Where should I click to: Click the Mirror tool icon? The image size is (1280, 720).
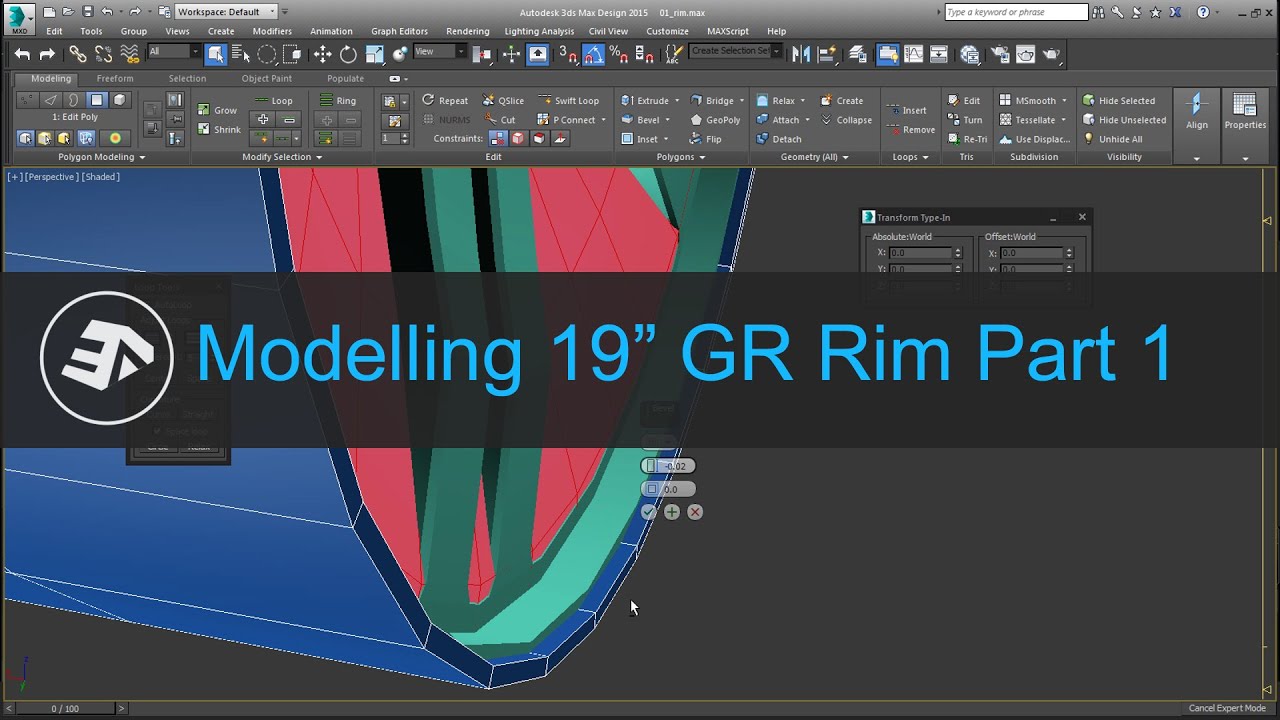click(801, 54)
